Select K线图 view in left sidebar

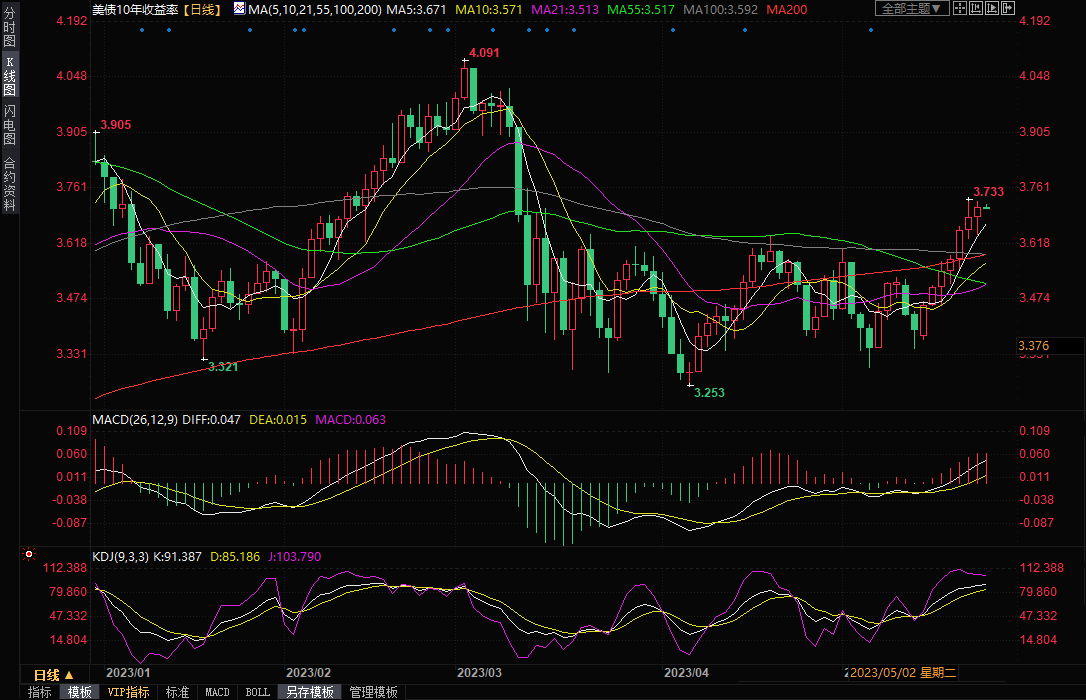pos(9,77)
